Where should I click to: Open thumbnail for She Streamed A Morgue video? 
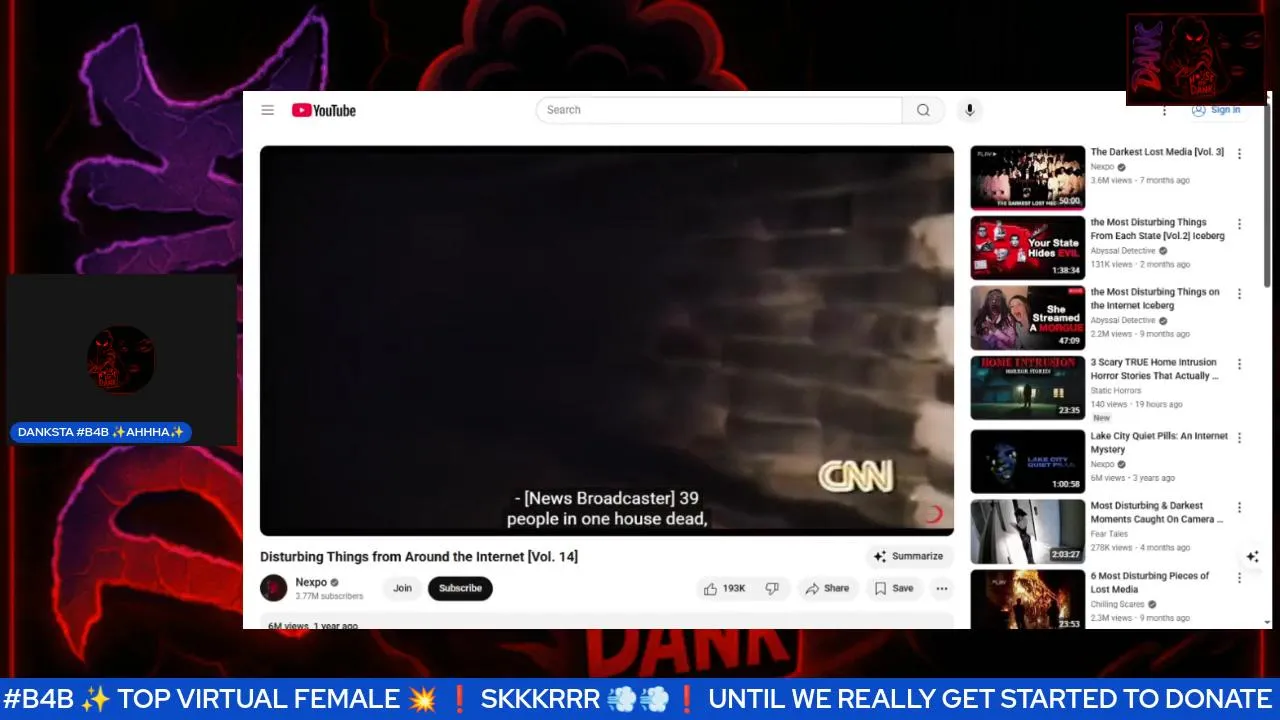pos(1027,318)
